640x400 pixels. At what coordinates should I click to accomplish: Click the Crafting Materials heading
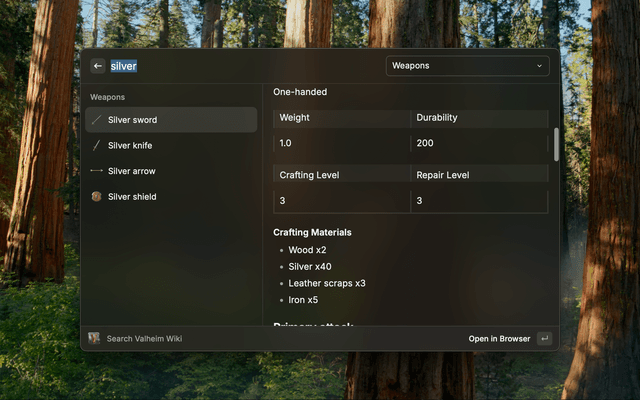pyautogui.click(x=312, y=232)
